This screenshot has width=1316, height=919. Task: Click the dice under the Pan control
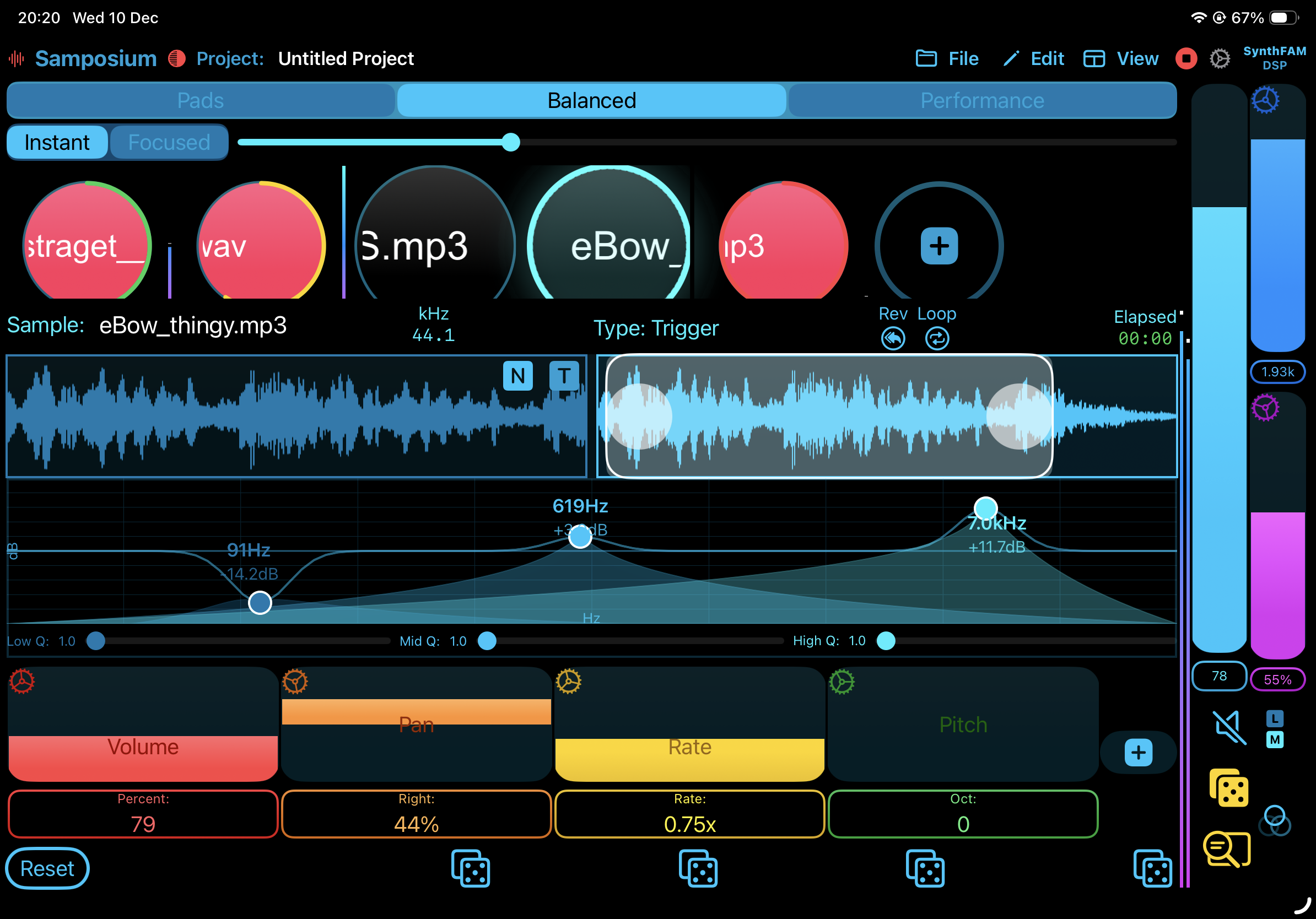click(471, 868)
